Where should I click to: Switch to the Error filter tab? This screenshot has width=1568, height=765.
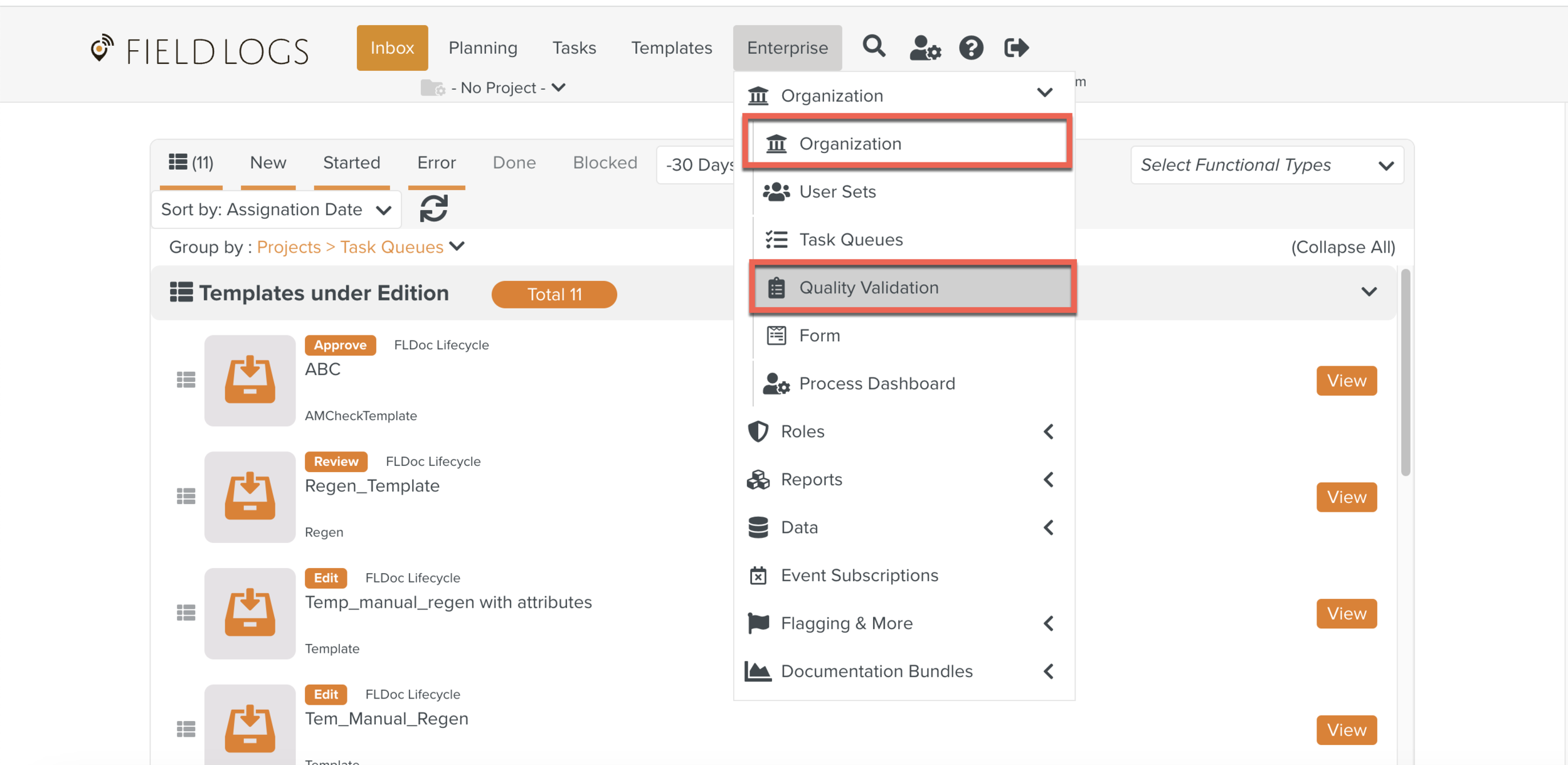pos(436,163)
